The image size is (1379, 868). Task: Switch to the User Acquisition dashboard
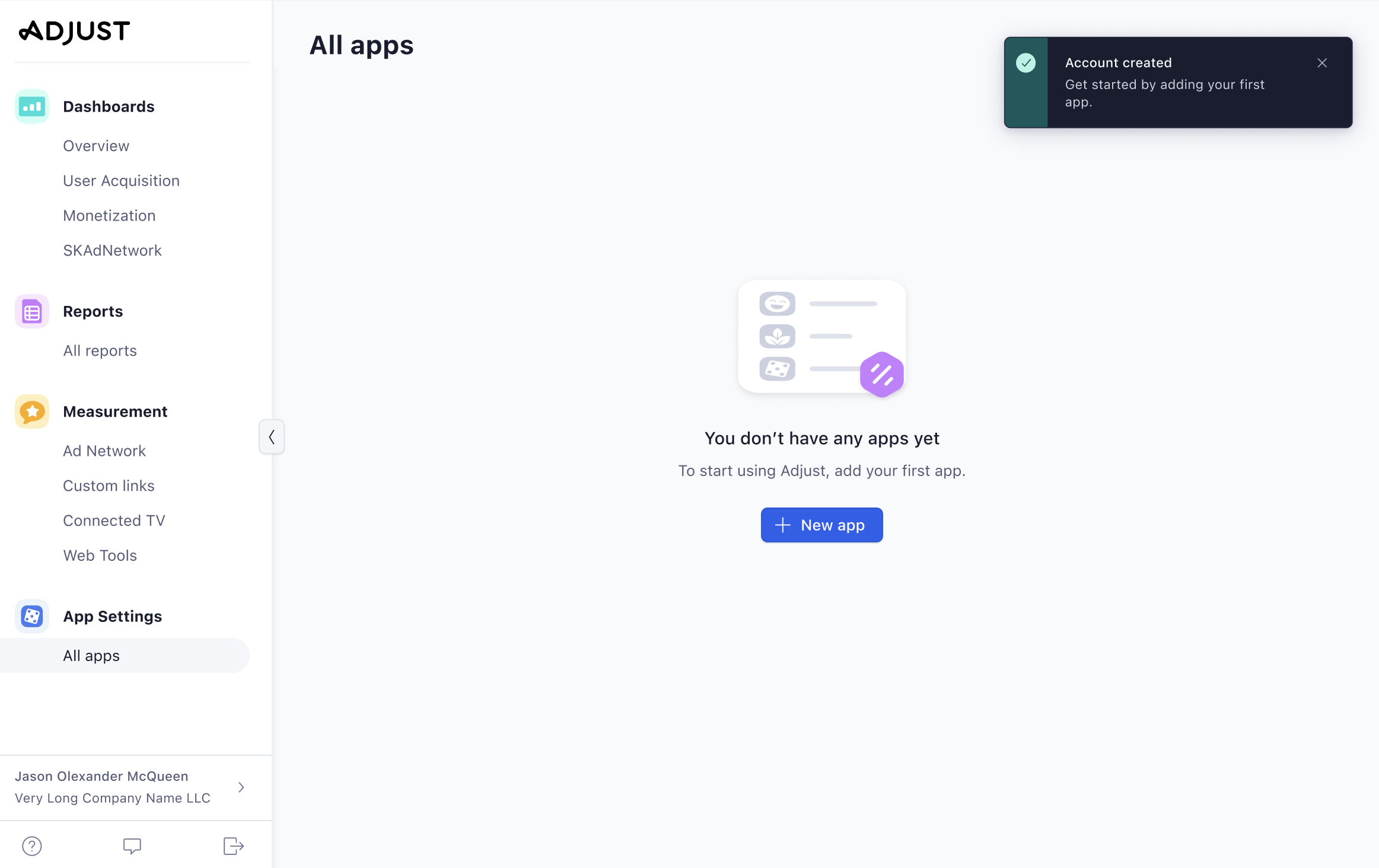point(121,180)
